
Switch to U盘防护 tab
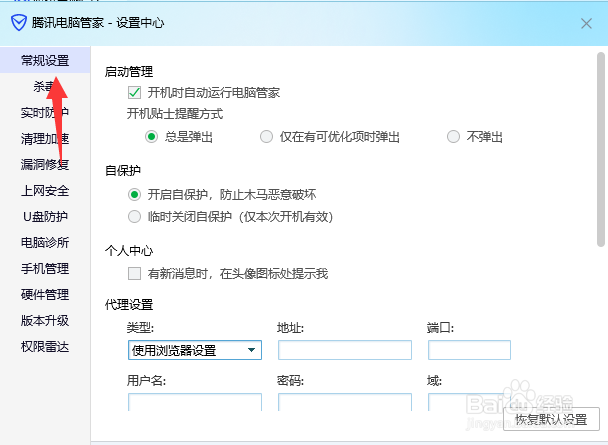click(x=45, y=216)
